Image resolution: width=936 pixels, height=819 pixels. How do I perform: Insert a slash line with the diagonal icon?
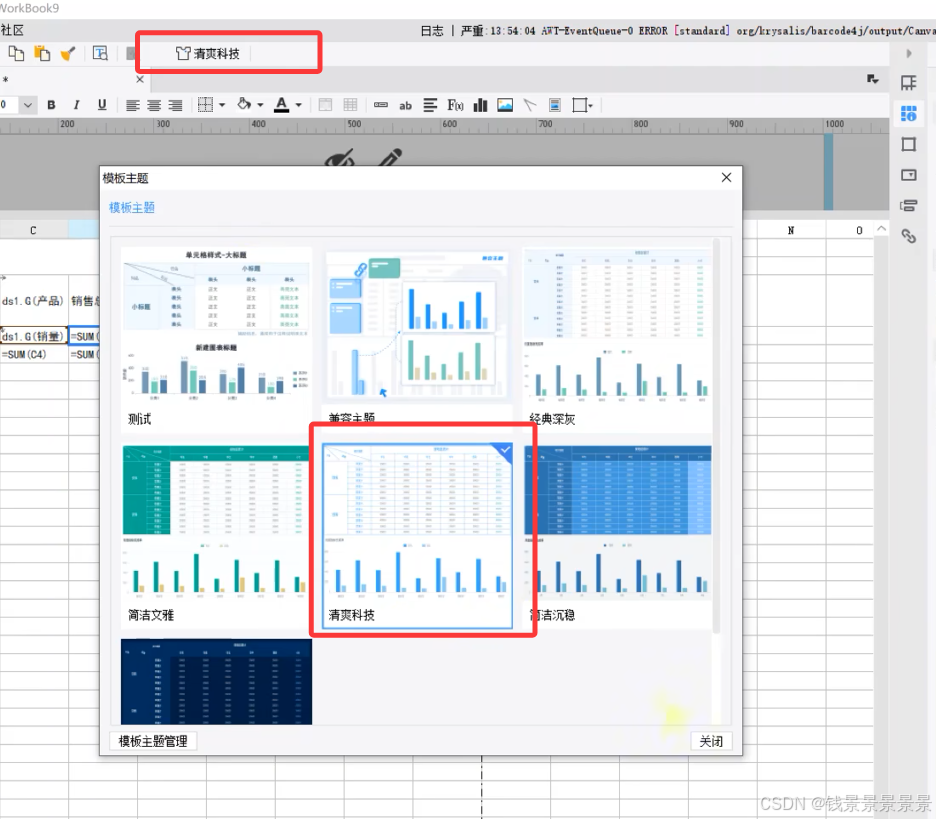(529, 105)
